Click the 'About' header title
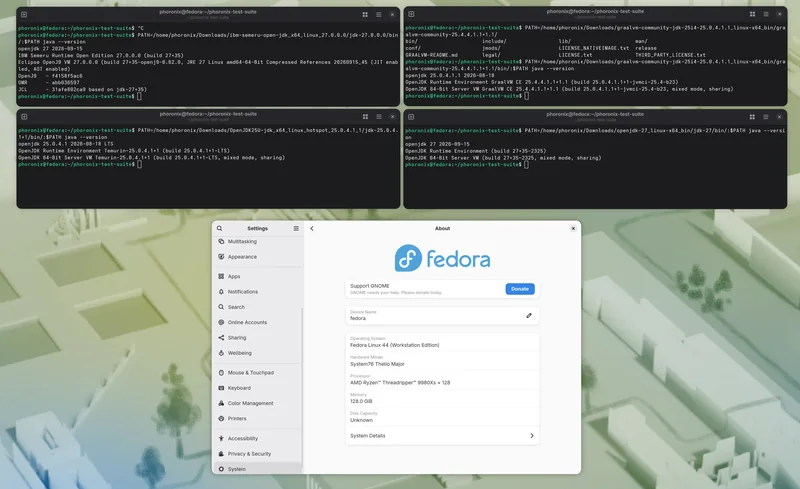The image size is (800, 489). 442,228
